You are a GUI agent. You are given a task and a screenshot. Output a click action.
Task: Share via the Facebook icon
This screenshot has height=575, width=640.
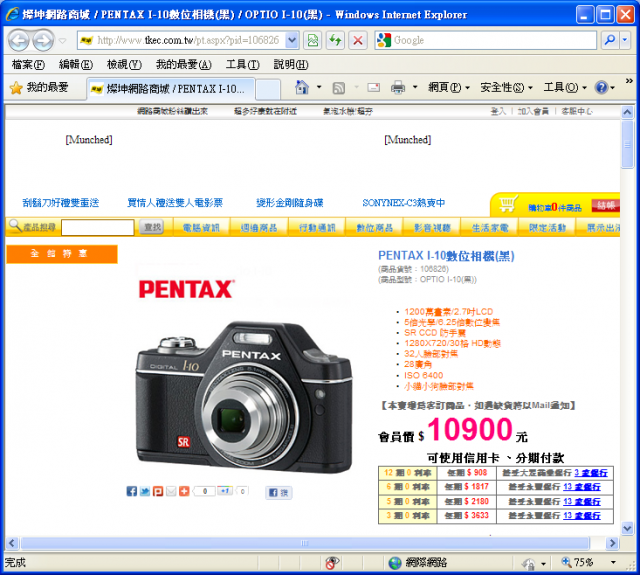pos(131,491)
